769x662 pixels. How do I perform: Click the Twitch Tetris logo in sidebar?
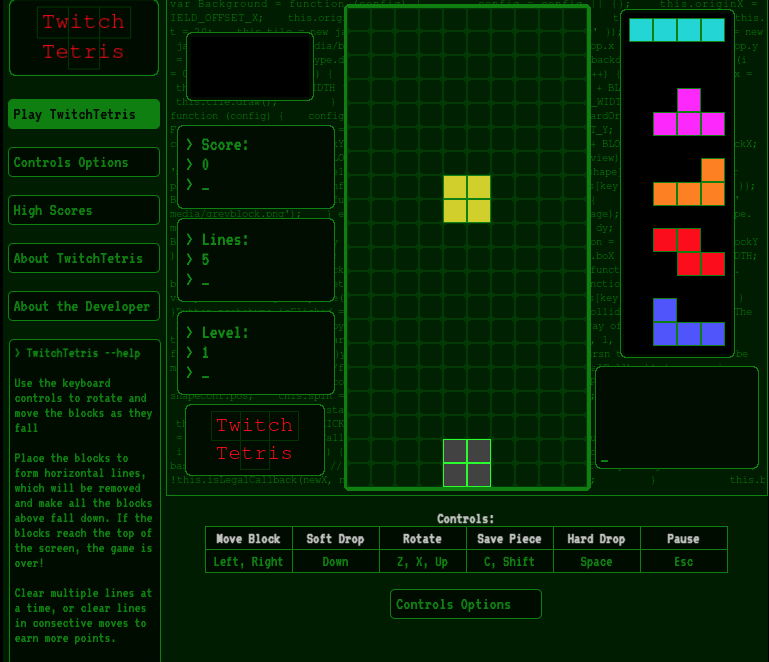(84, 37)
